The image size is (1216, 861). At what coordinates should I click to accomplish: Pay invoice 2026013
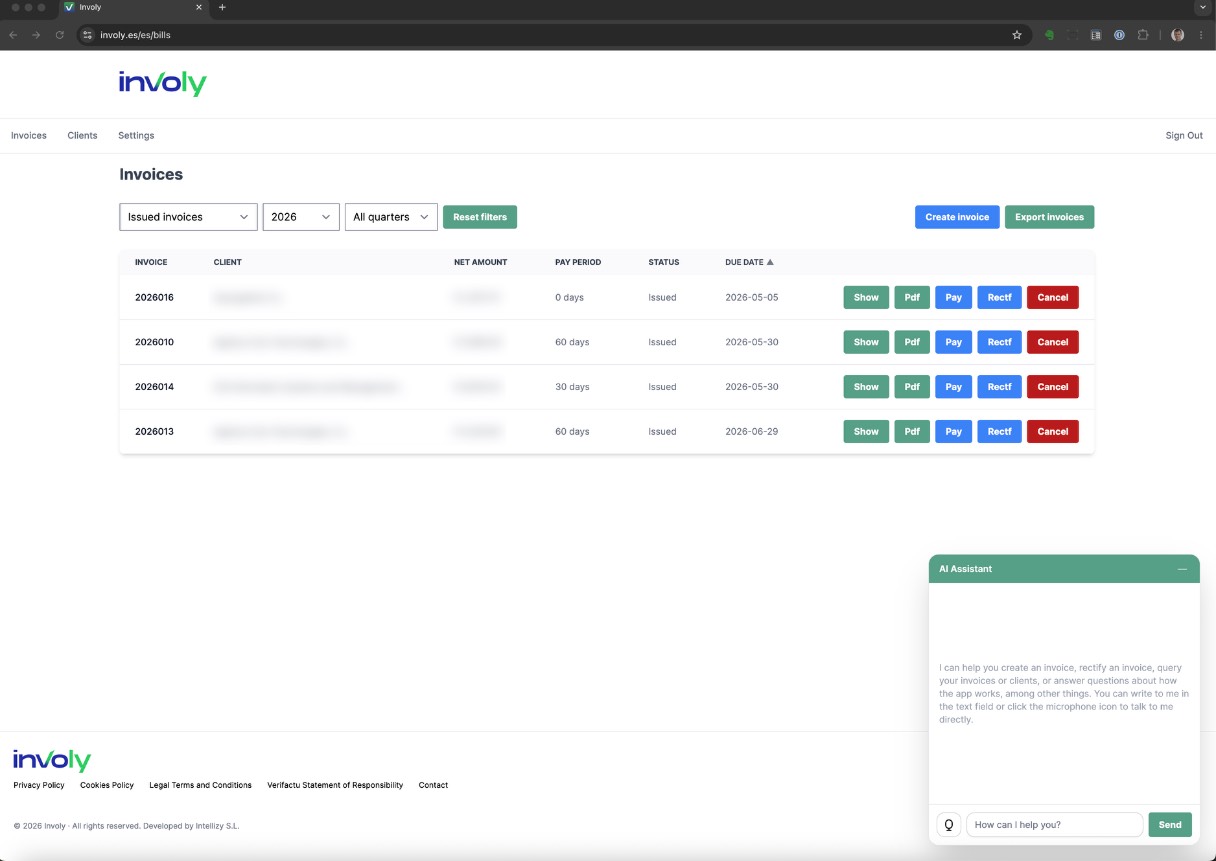(x=954, y=432)
